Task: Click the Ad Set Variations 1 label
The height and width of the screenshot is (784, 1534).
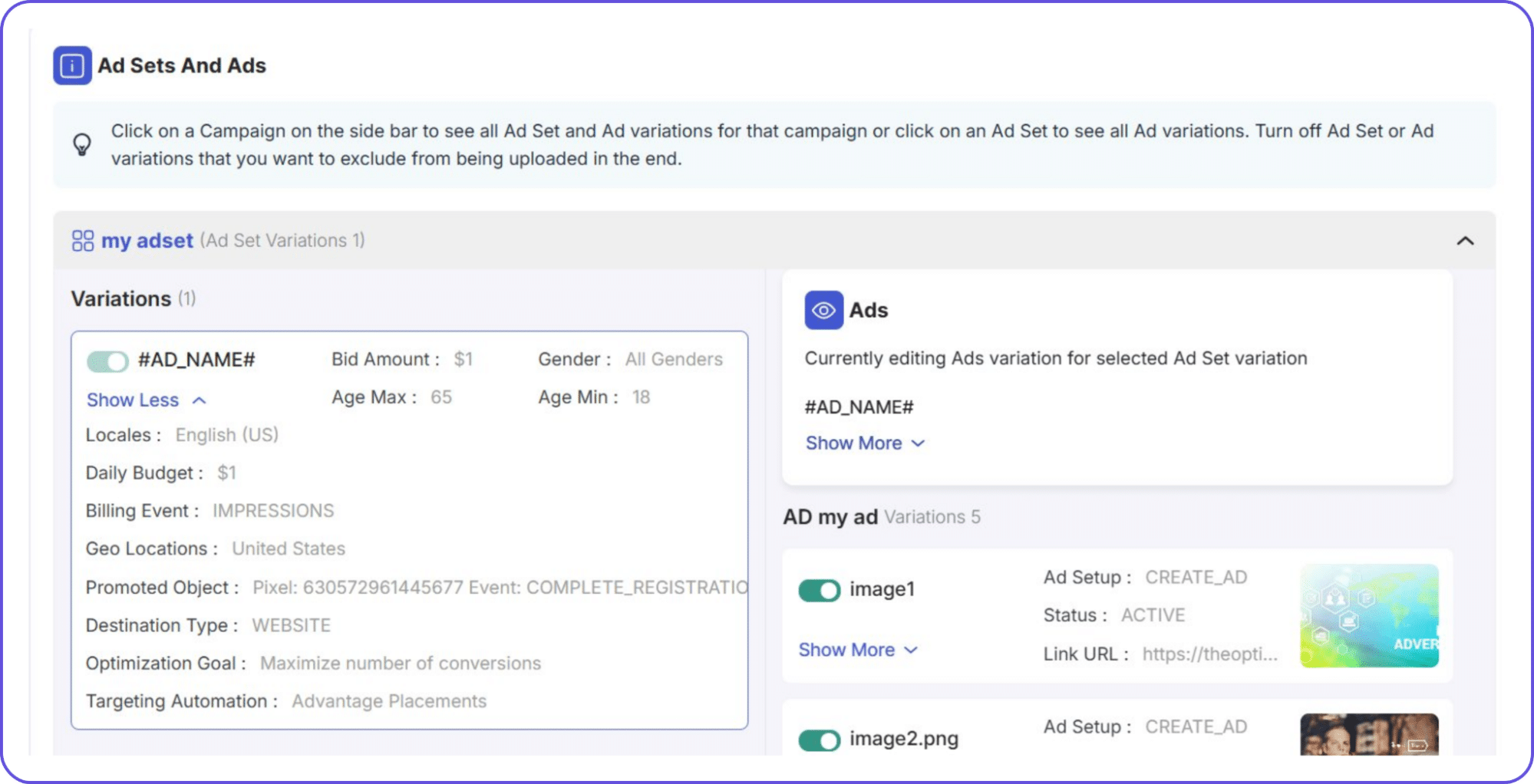Action: (282, 240)
